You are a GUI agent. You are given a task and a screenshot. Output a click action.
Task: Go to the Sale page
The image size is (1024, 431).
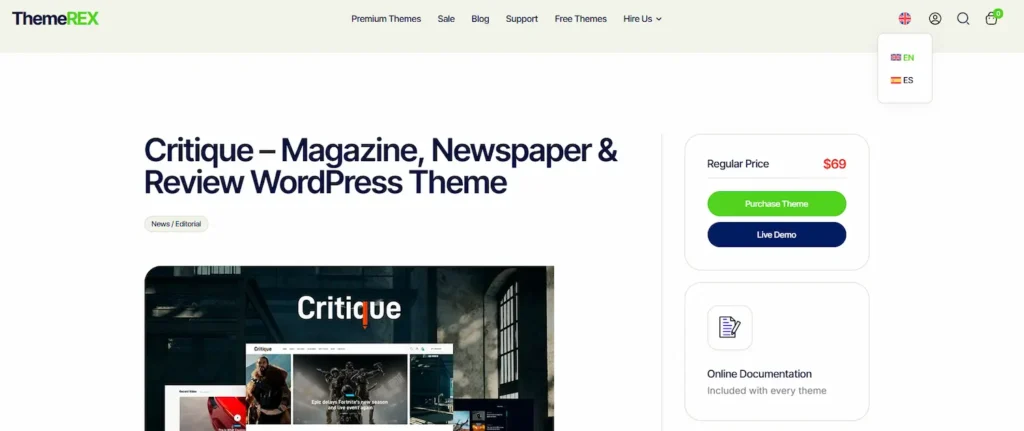point(446,19)
